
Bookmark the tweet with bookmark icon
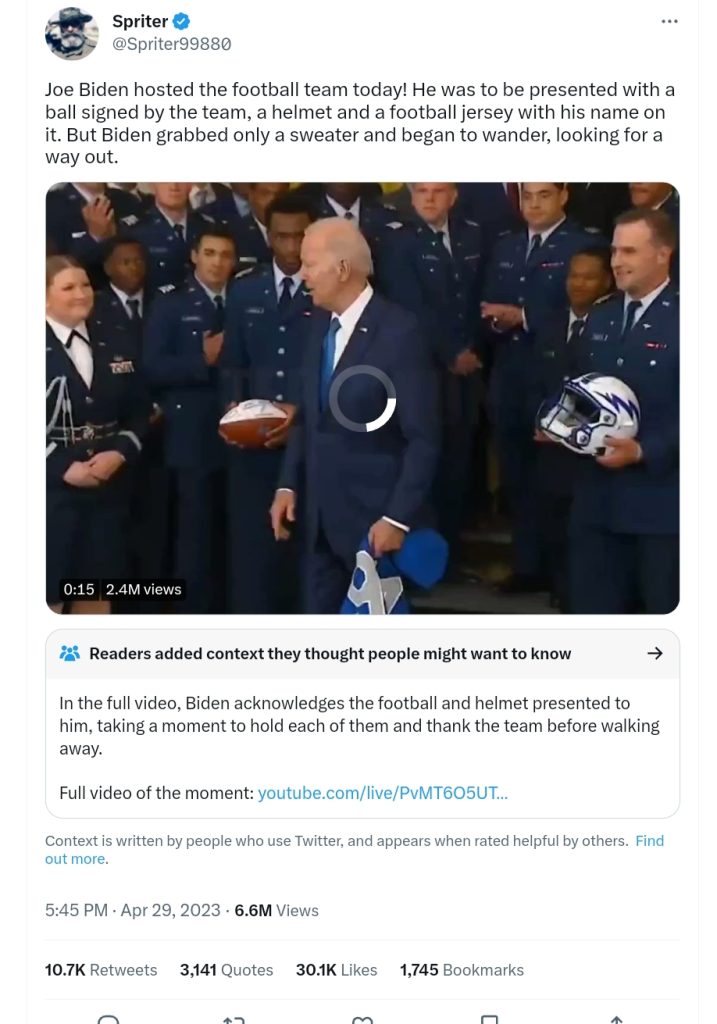tap(489, 1019)
